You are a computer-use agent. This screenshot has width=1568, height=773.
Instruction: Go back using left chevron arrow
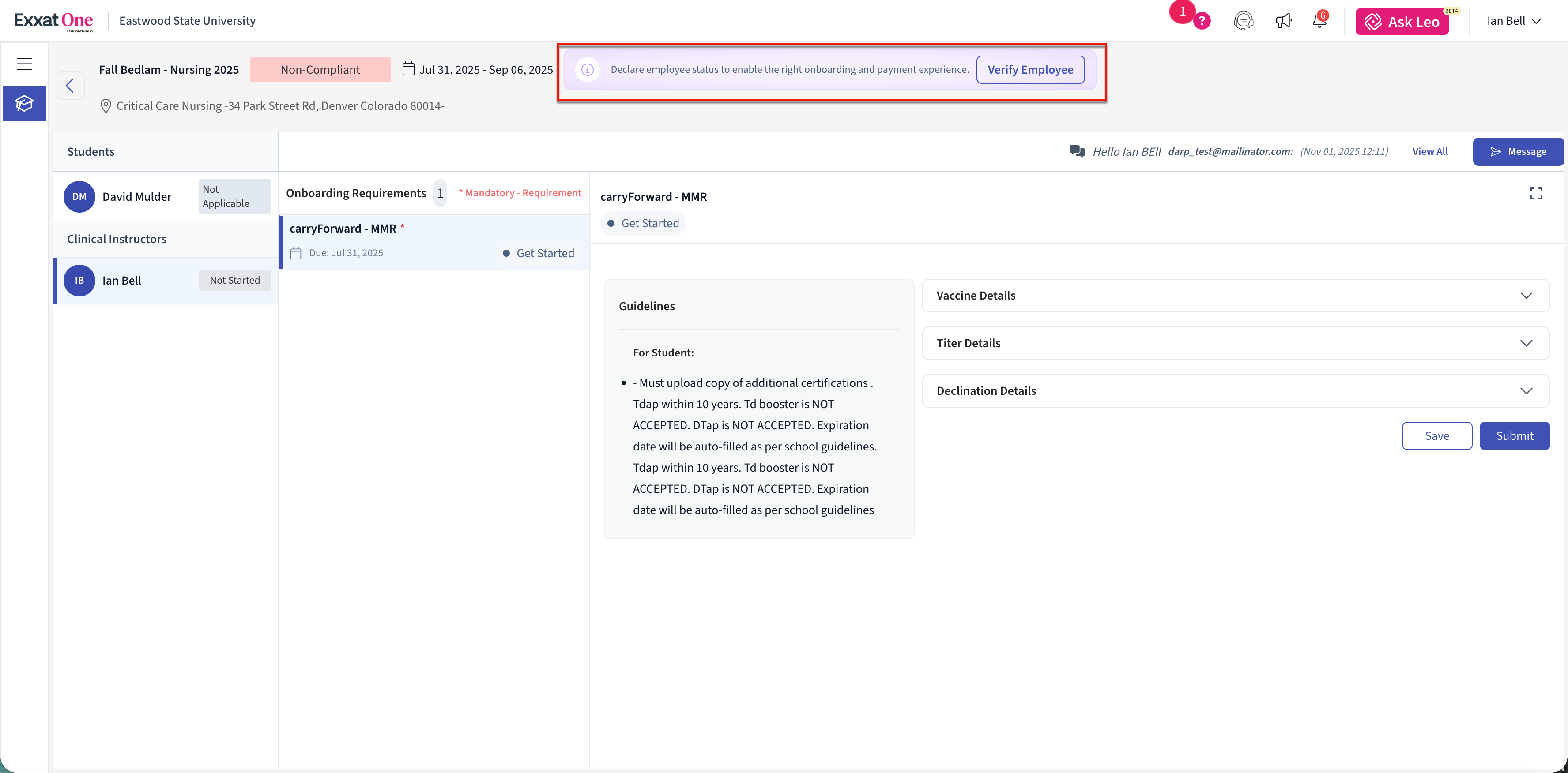click(x=70, y=86)
